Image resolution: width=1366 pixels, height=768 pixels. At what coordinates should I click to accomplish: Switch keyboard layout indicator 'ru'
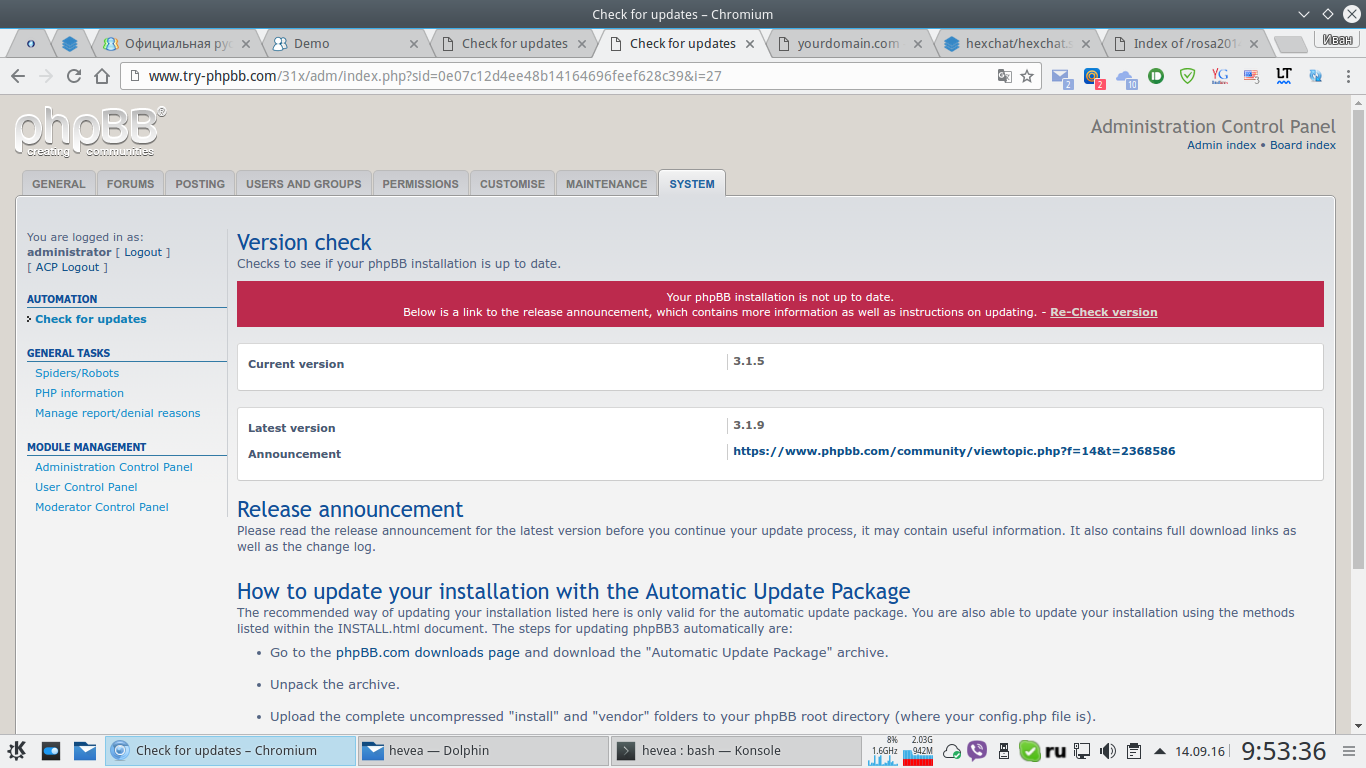click(x=1056, y=751)
